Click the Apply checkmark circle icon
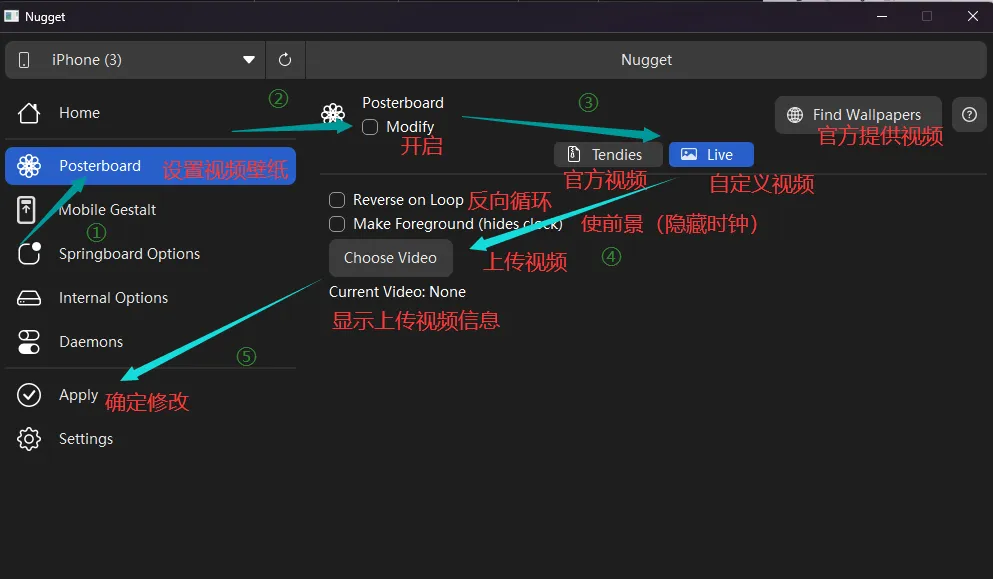Viewport: 993px width, 579px height. 28,395
